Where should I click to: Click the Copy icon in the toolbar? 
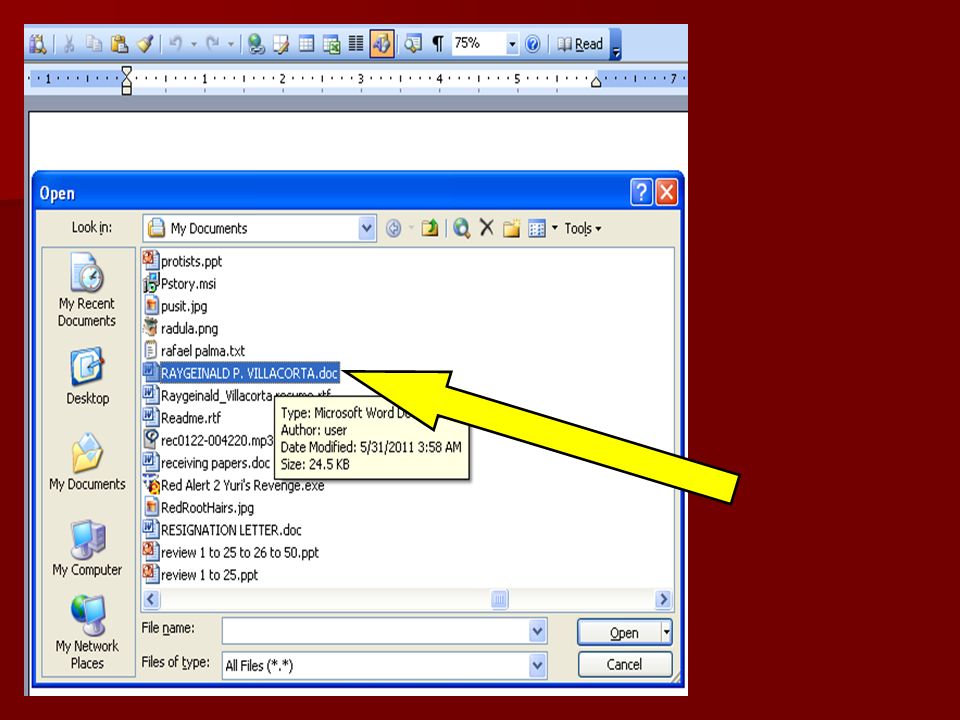pos(94,44)
